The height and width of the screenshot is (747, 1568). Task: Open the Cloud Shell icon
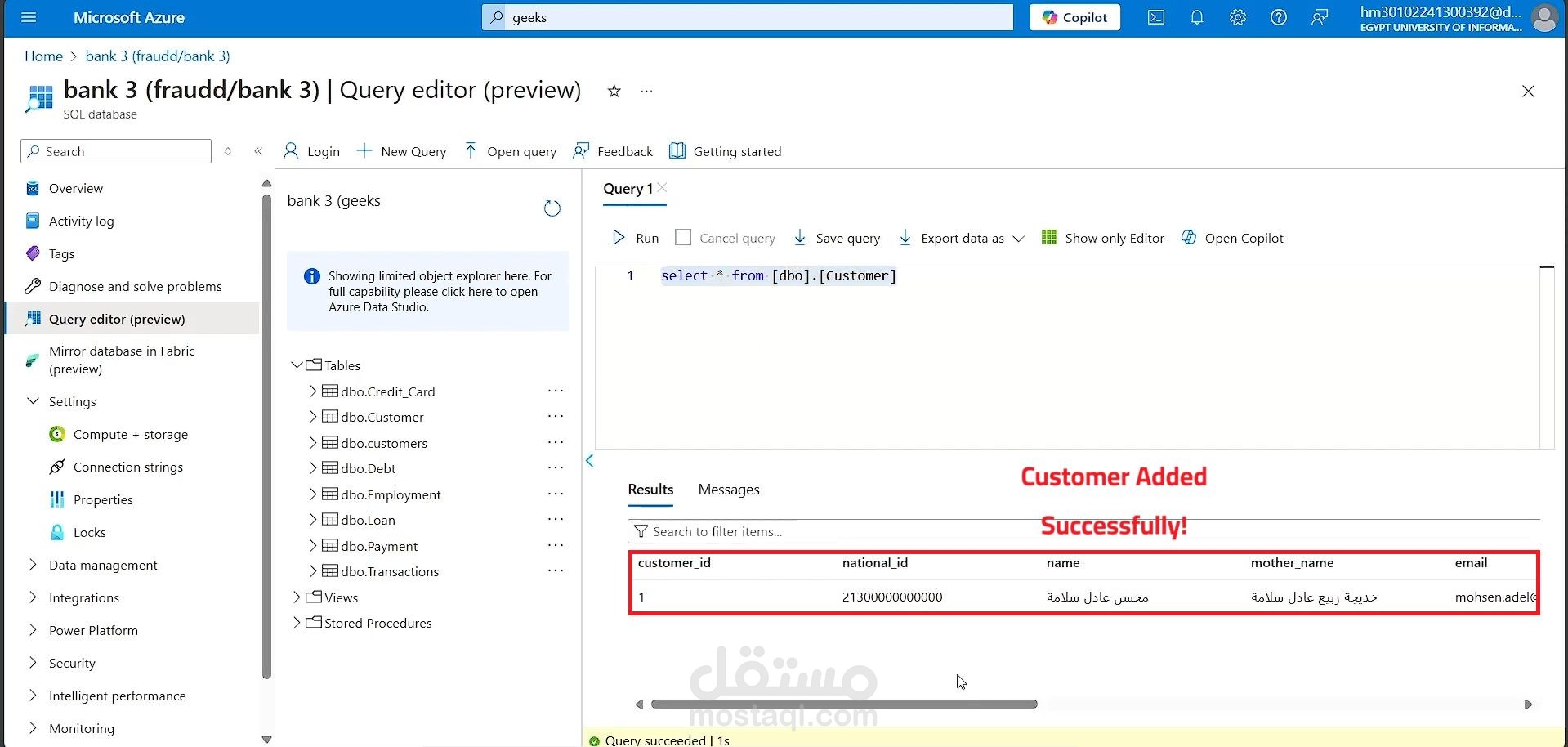(1156, 17)
